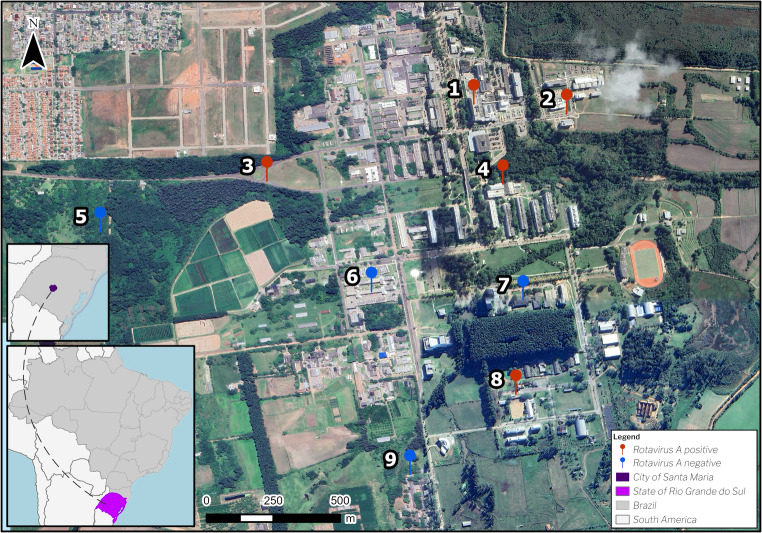Select the red pin at site 2
This screenshot has width=762, height=533.
tap(567, 102)
